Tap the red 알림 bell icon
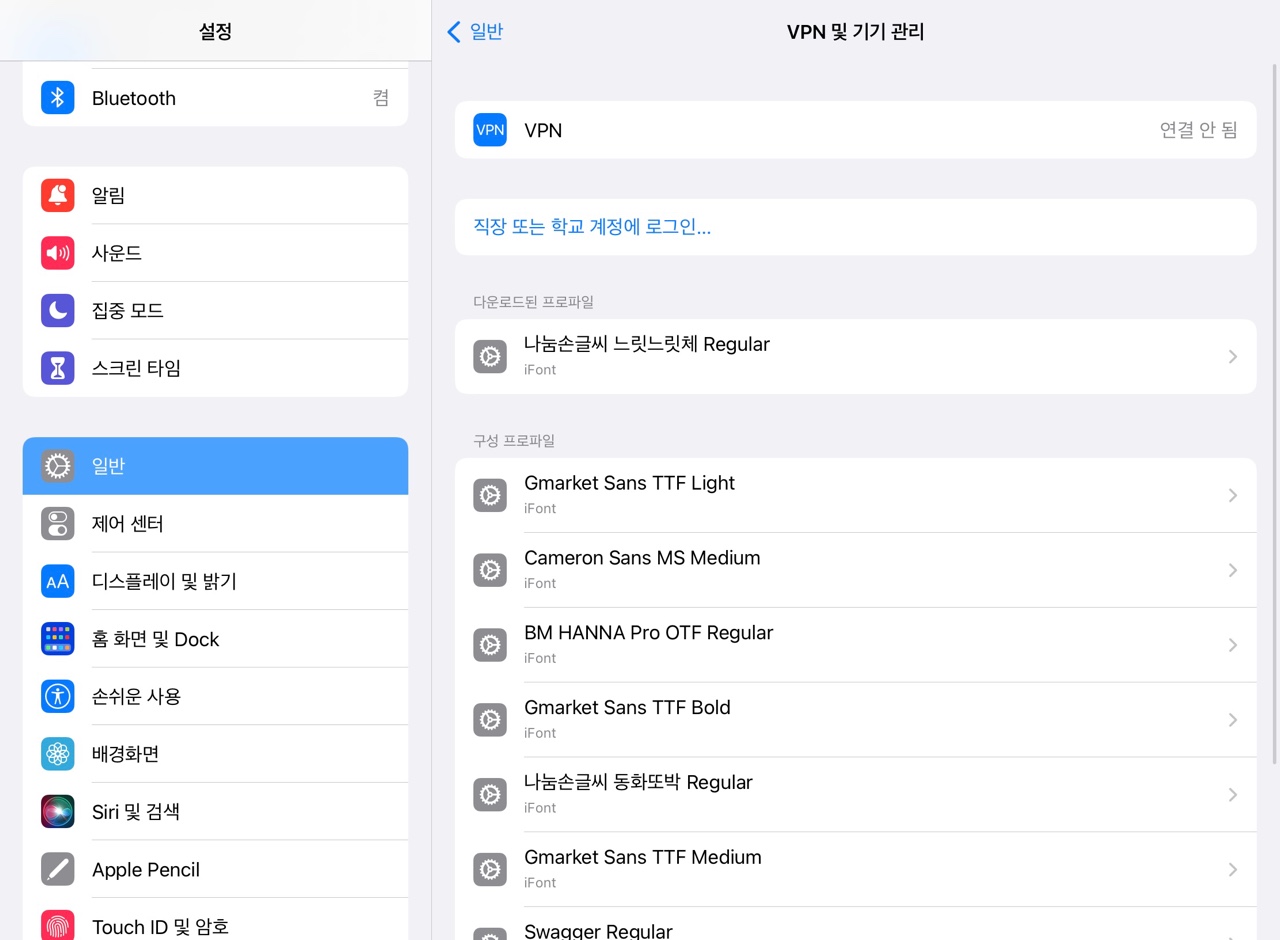The image size is (1280, 940). tap(57, 195)
